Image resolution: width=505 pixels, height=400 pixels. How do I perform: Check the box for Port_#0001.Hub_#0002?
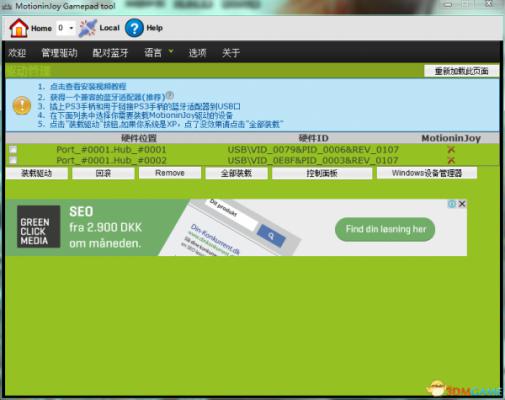pos(13,160)
